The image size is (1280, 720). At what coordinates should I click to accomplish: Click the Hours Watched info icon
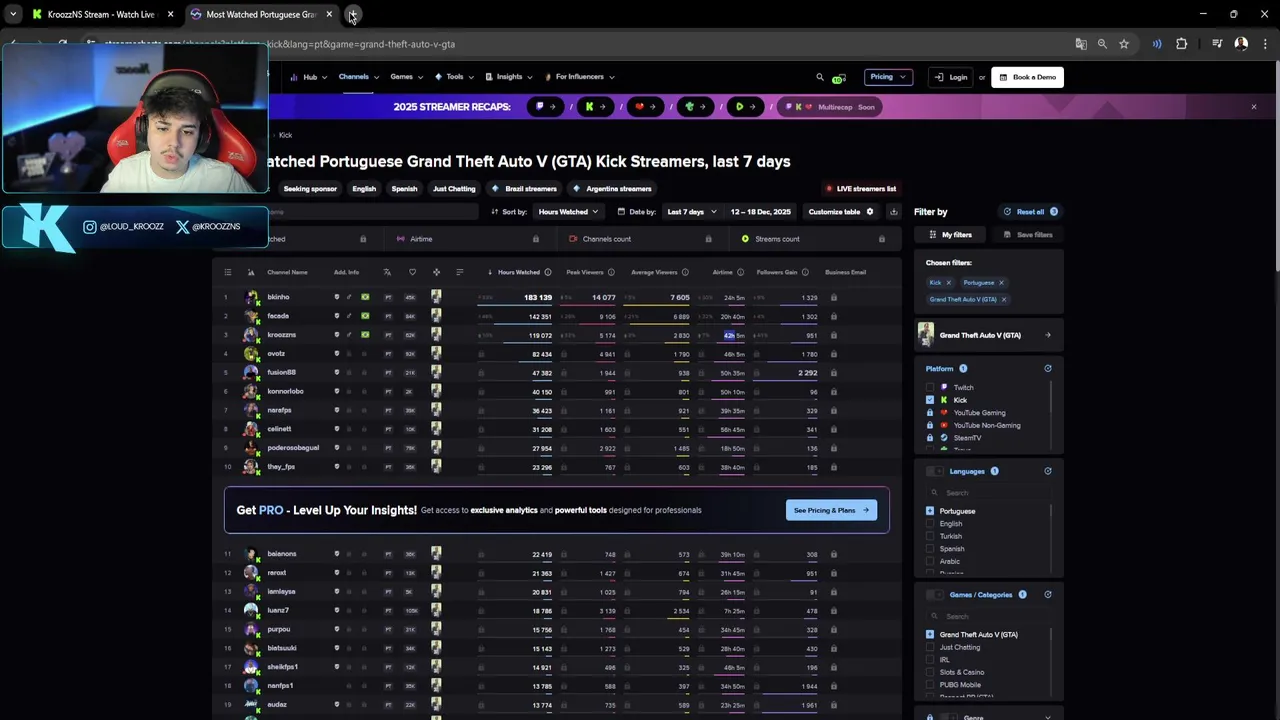click(x=548, y=272)
